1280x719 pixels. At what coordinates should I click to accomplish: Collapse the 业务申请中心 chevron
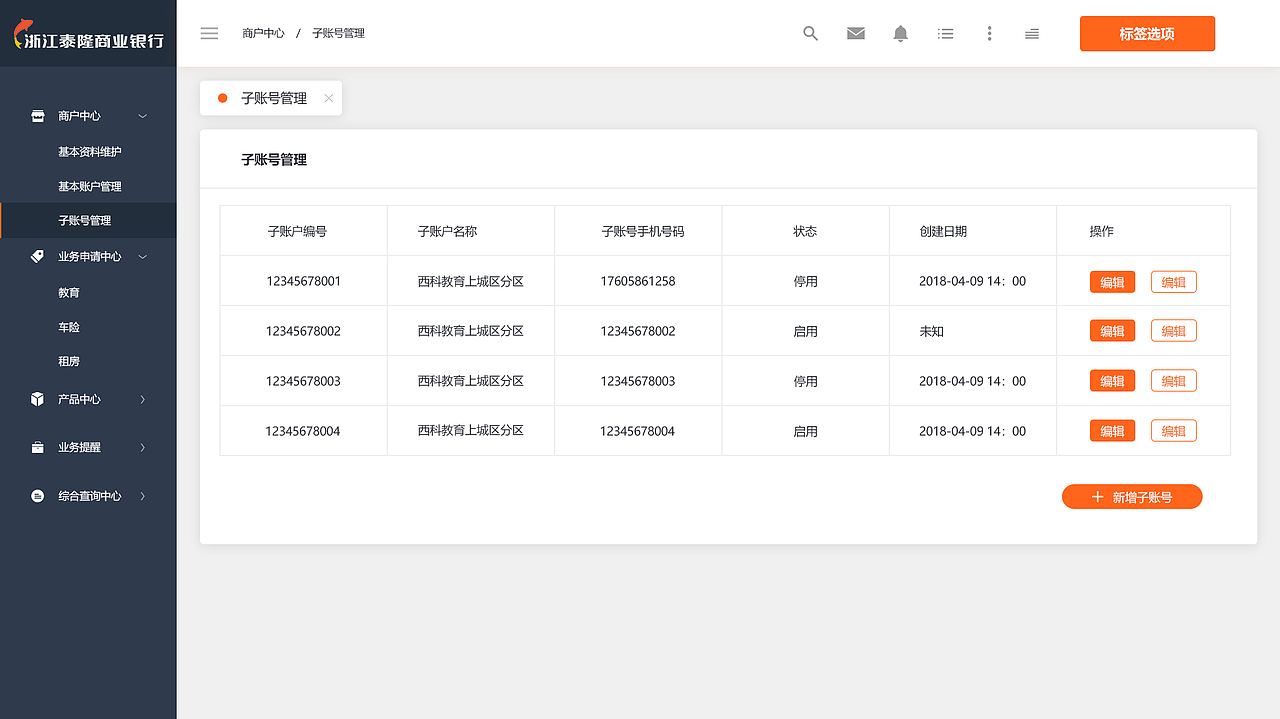(x=142, y=256)
